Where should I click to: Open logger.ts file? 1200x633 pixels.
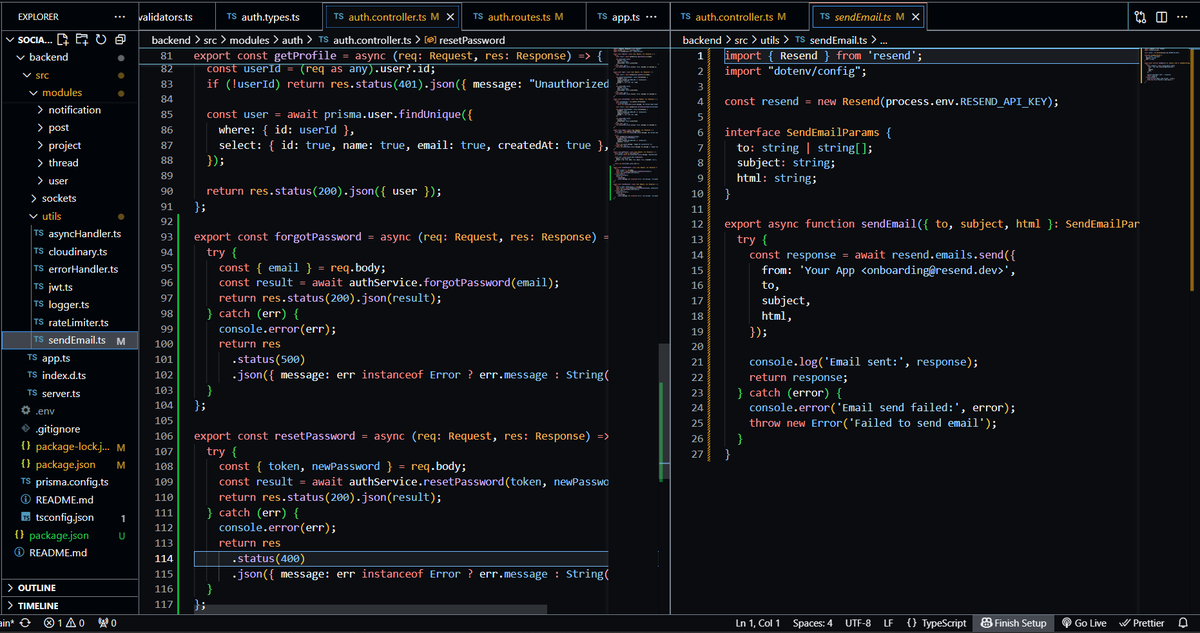68,304
